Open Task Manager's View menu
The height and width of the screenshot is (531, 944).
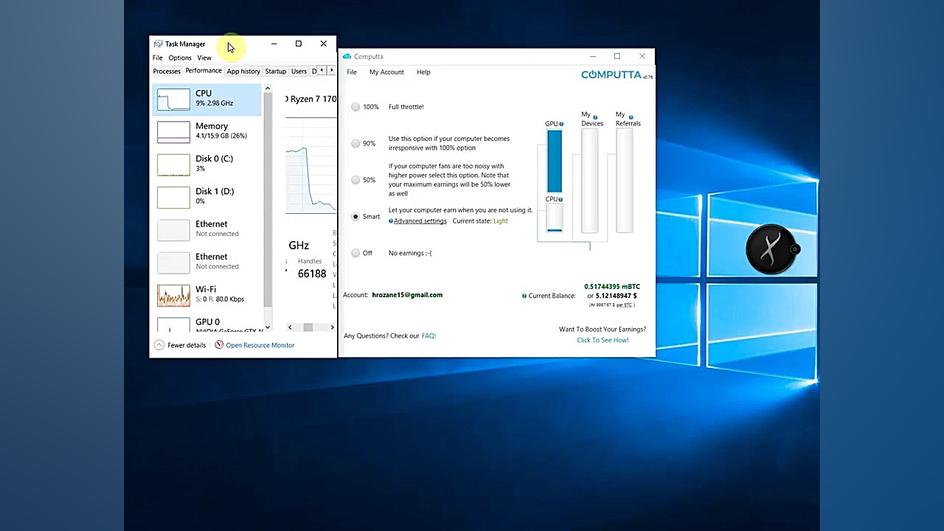click(x=204, y=58)
